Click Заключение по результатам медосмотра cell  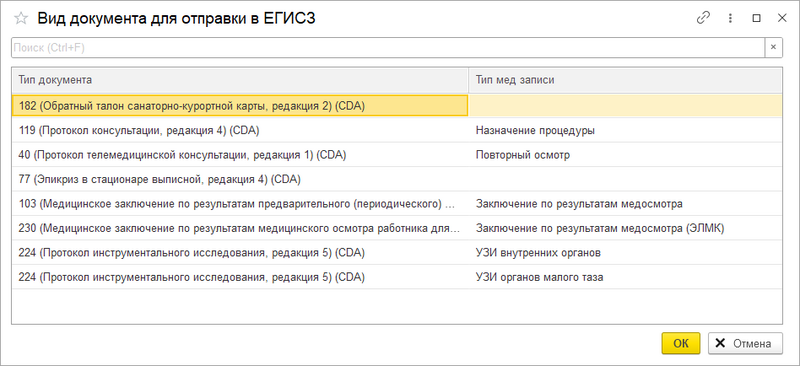tap(625, 204)
